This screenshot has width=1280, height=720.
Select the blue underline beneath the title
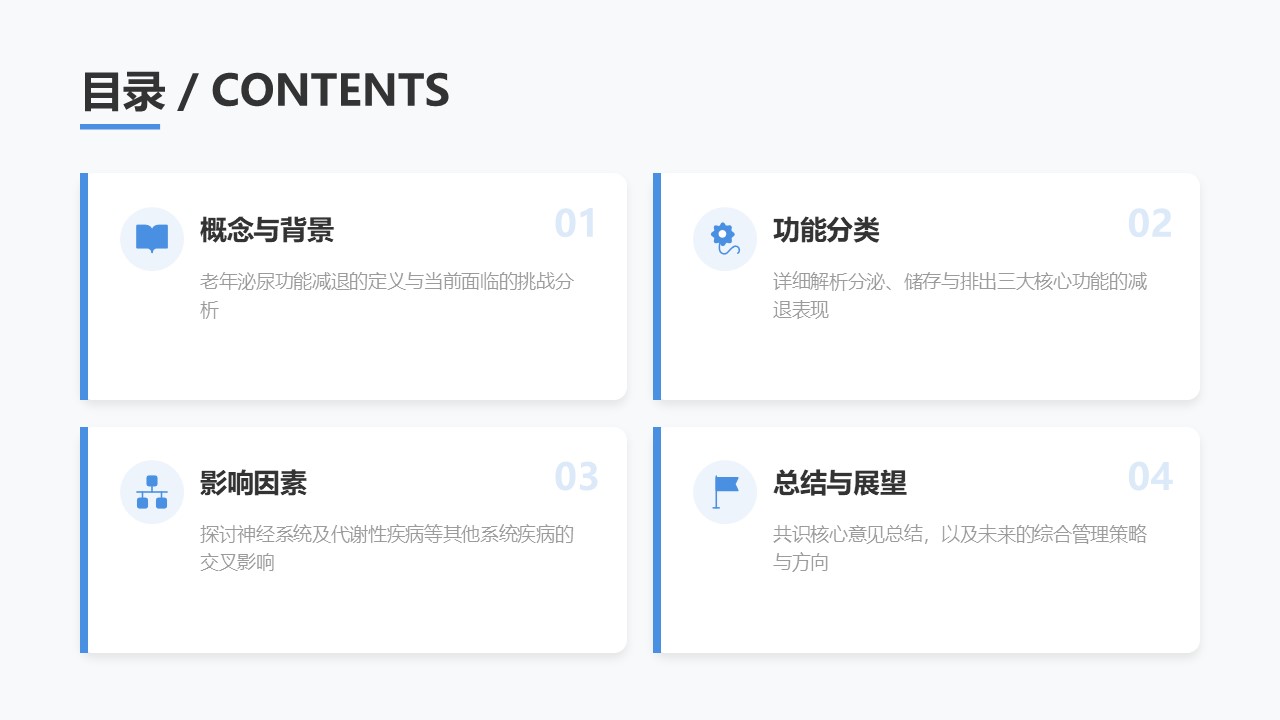click(x=120, y=127)
